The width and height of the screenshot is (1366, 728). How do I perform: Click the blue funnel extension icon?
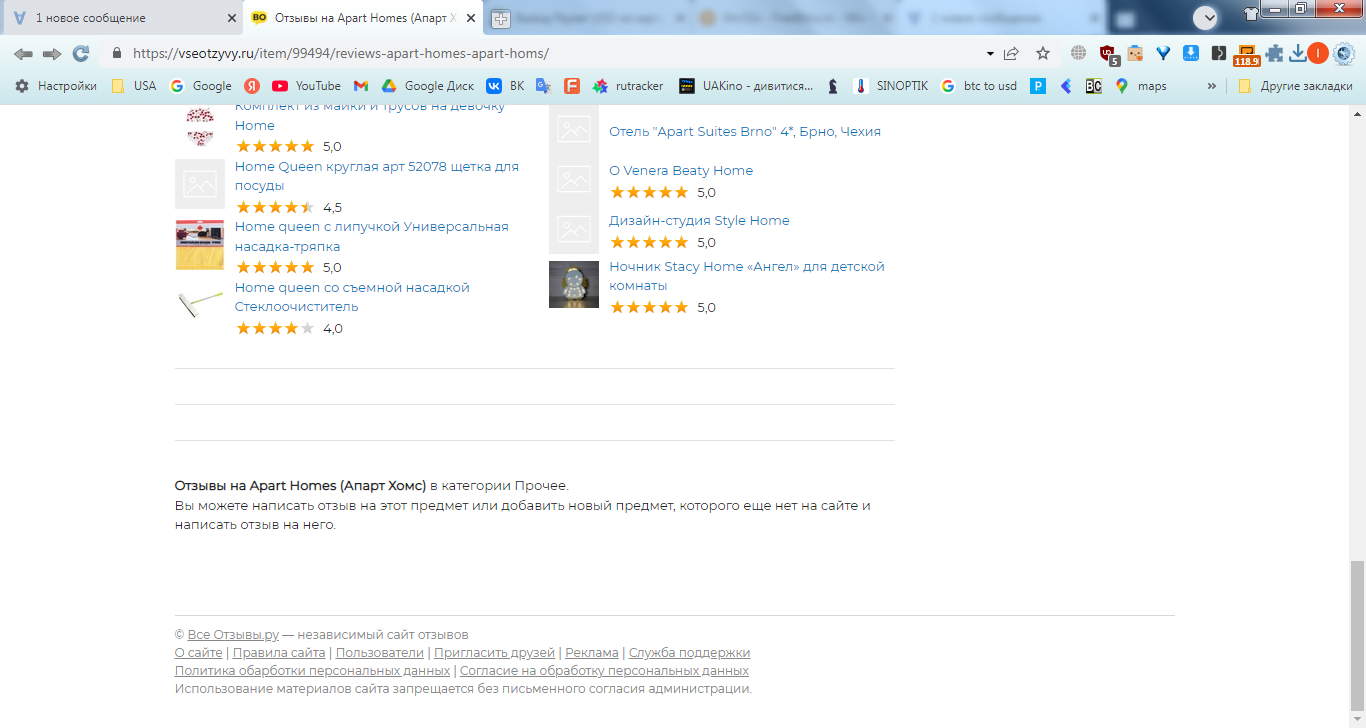(x=1163, y=53)
